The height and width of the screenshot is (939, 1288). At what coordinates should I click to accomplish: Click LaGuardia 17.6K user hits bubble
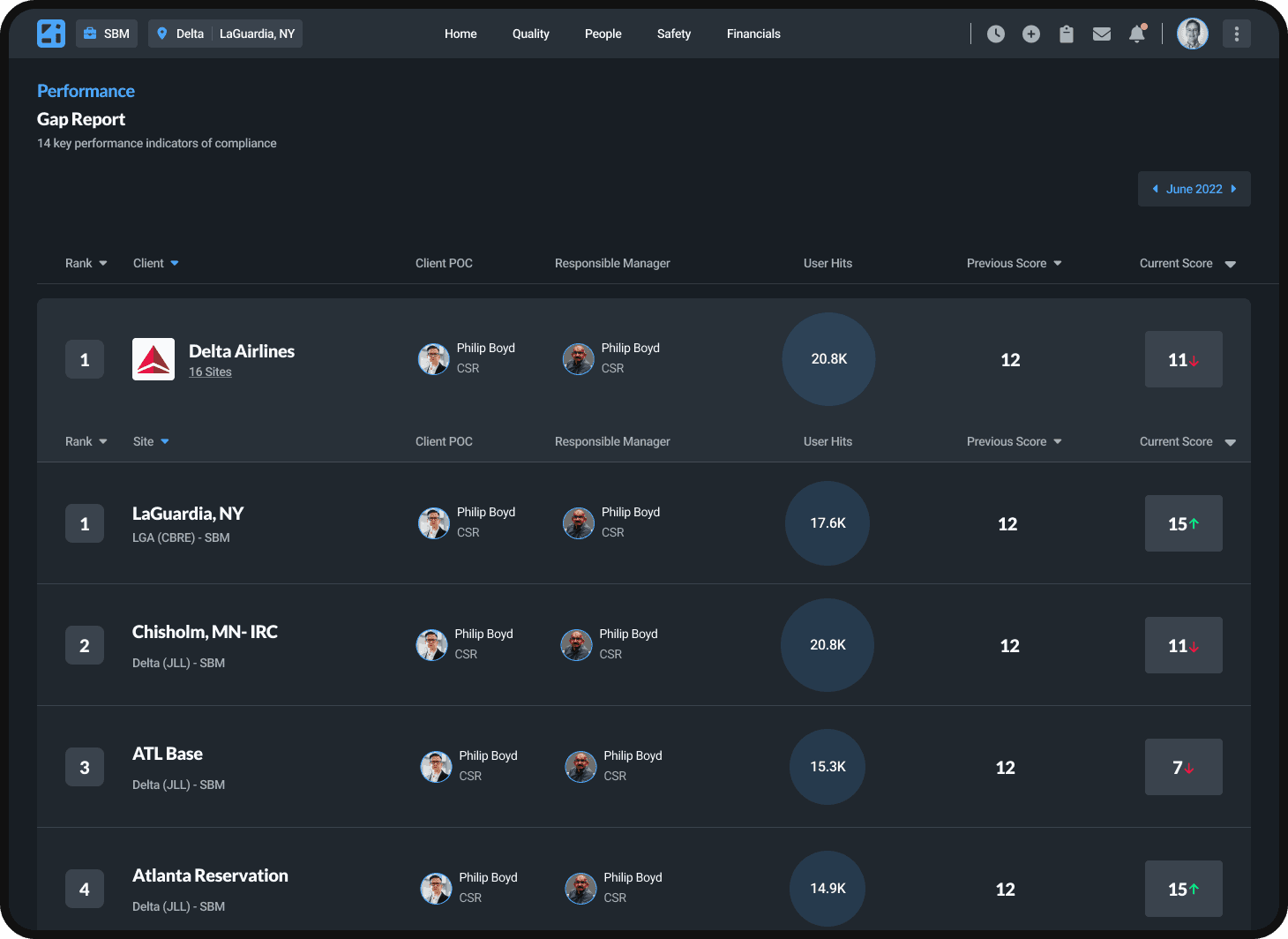[827, 523]
